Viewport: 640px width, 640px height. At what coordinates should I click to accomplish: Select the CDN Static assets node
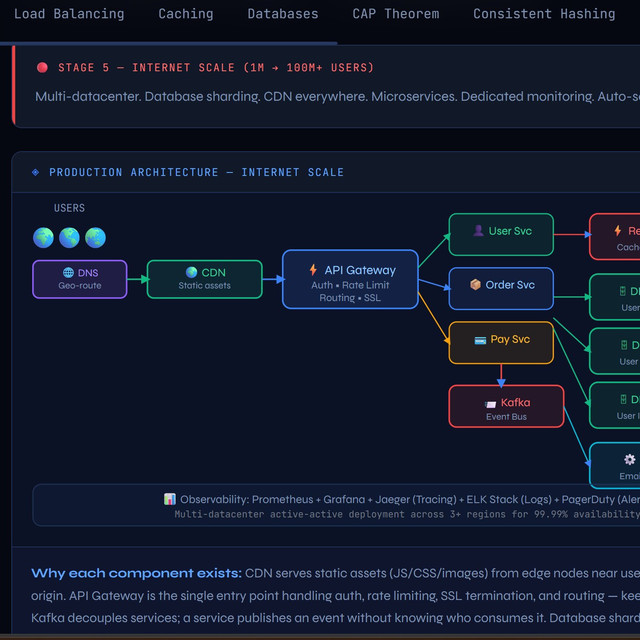click(204, 279)
